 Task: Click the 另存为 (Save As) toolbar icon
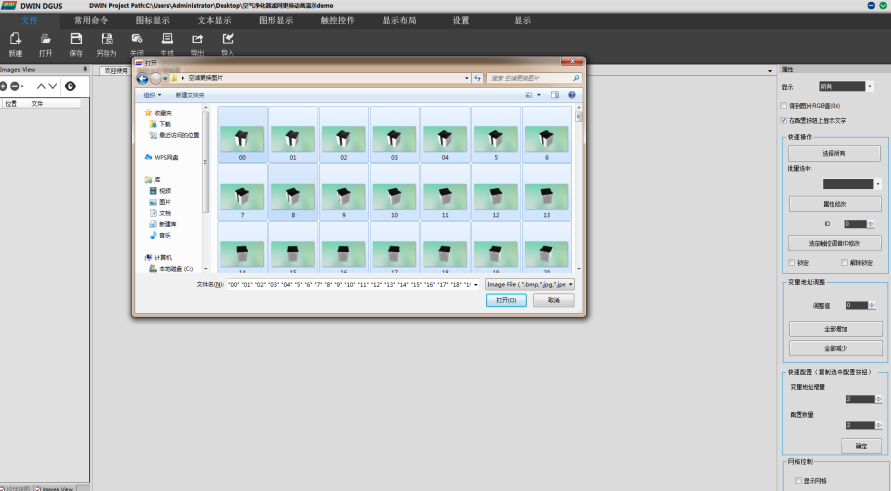click(x=106, y=41)
